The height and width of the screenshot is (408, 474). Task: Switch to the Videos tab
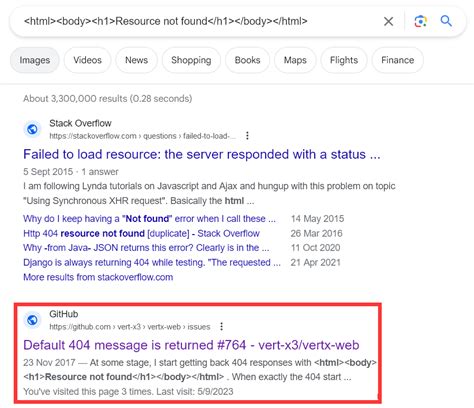pos(87,60)
